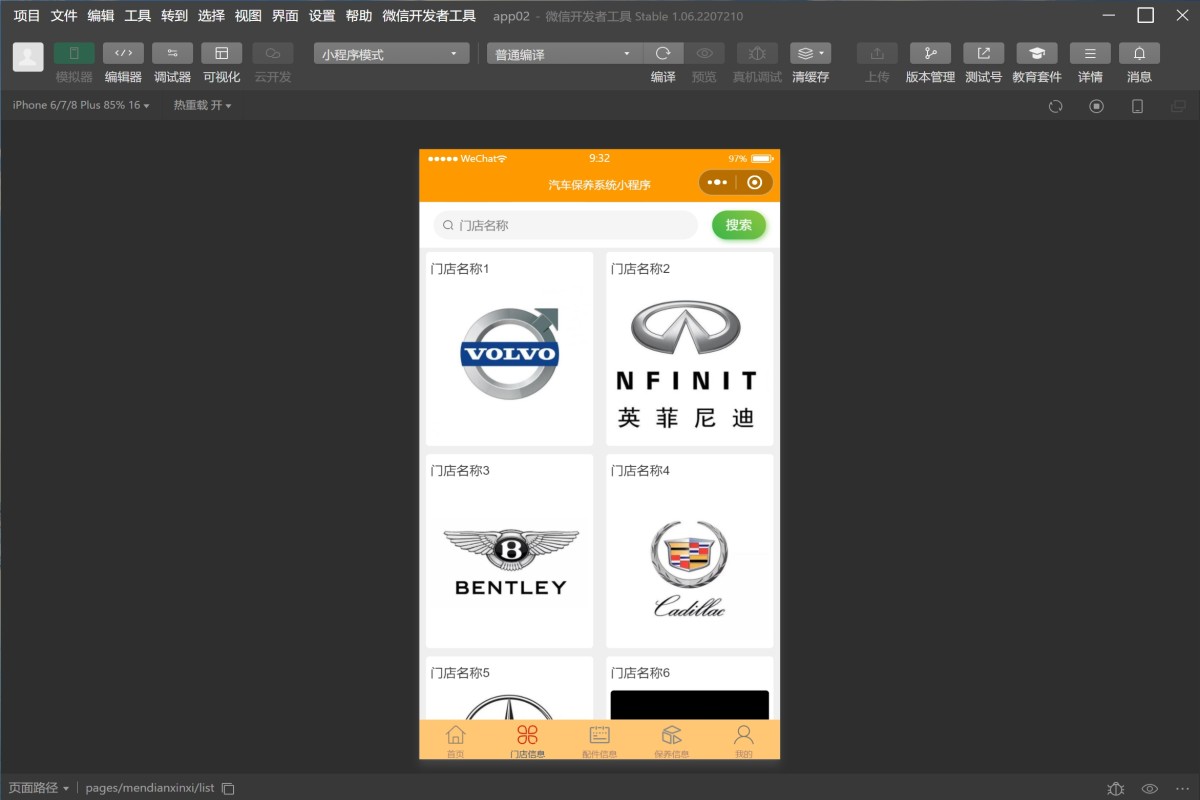1200x800 pixels.
Task: Expand the 页面路径 dropdown
Action: coord(39,788)
